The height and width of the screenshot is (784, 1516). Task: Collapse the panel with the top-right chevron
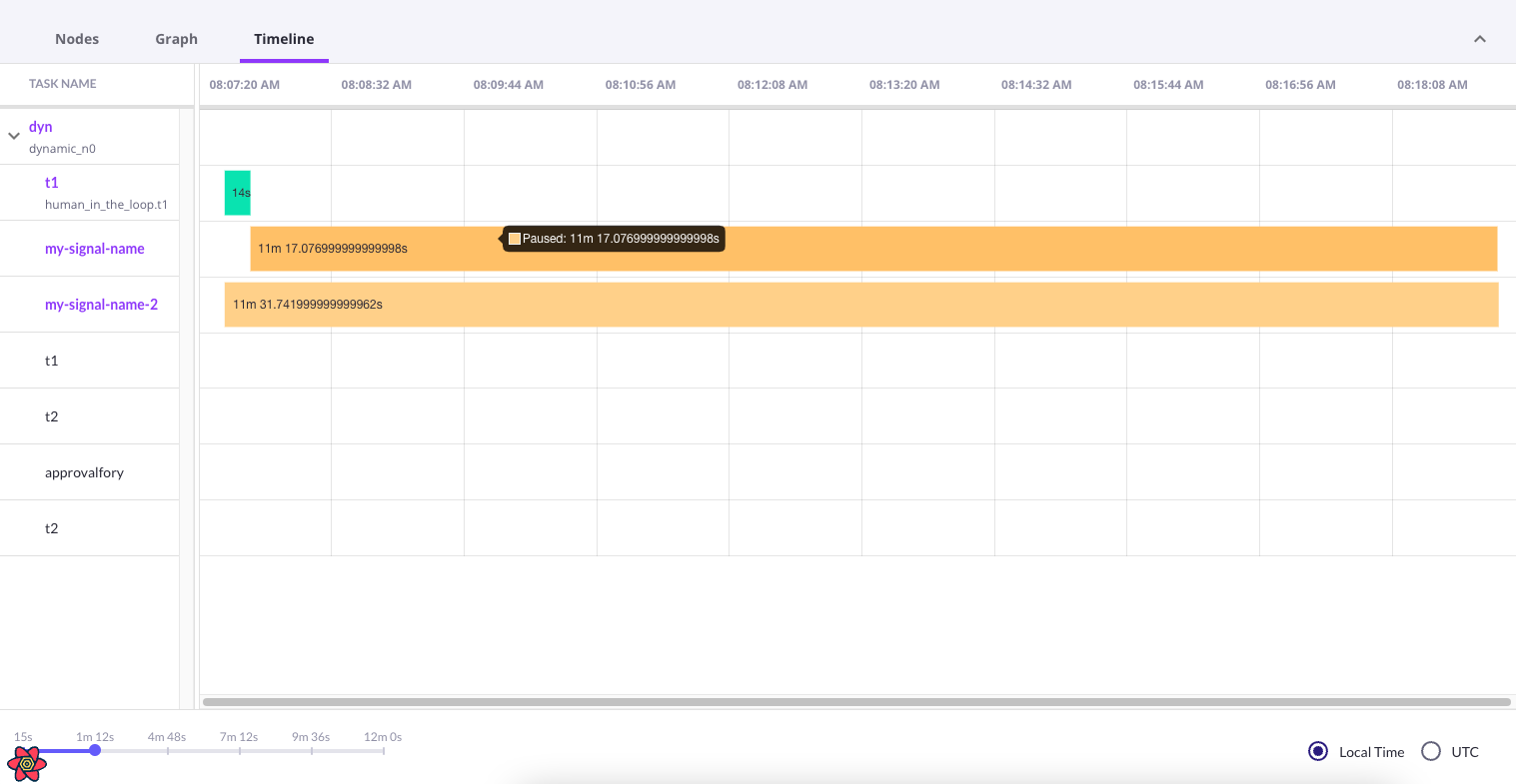click(x=1480, y=39)
